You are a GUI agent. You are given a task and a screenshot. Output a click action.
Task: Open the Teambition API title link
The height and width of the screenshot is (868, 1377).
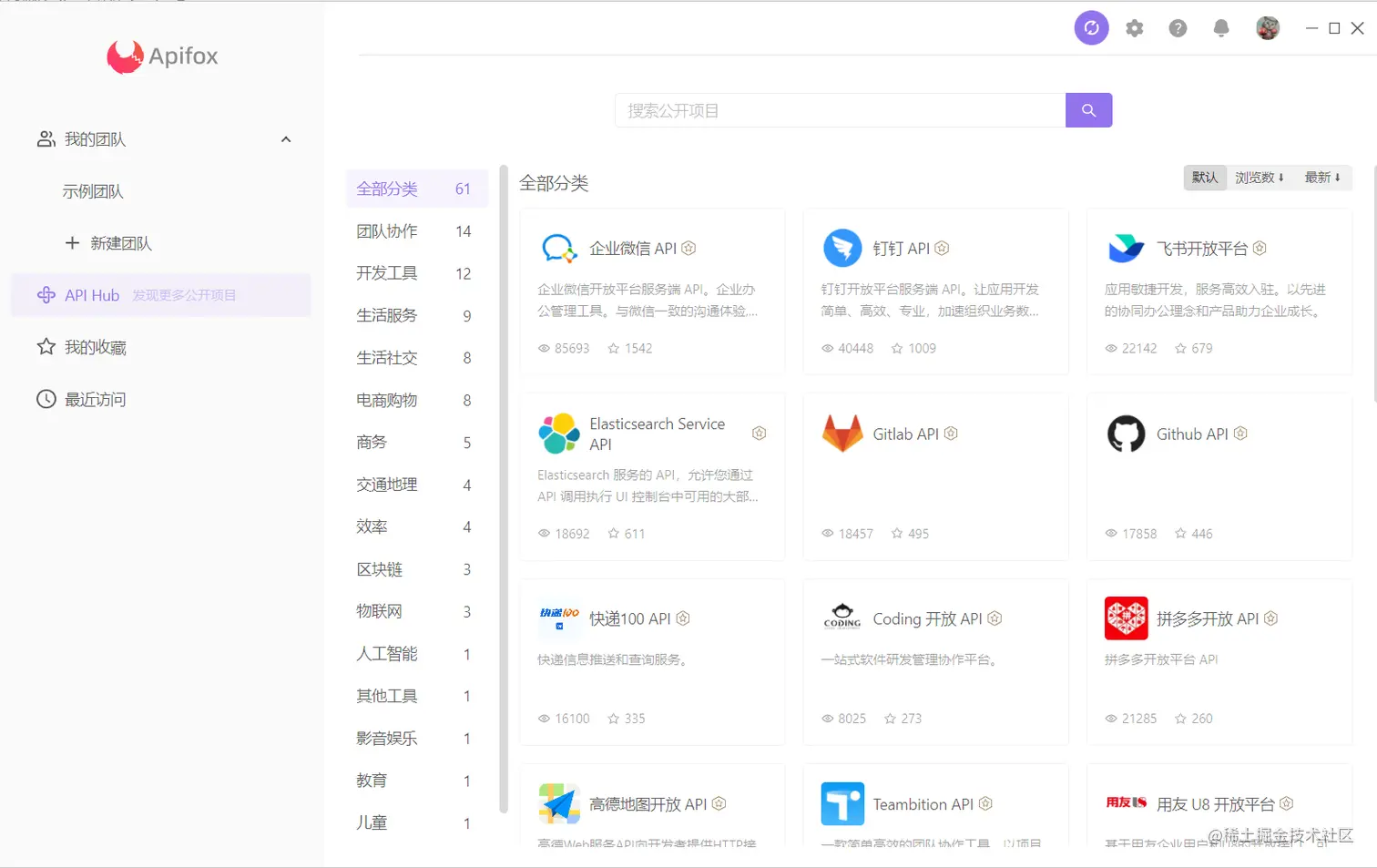click(x=923, y=804)
